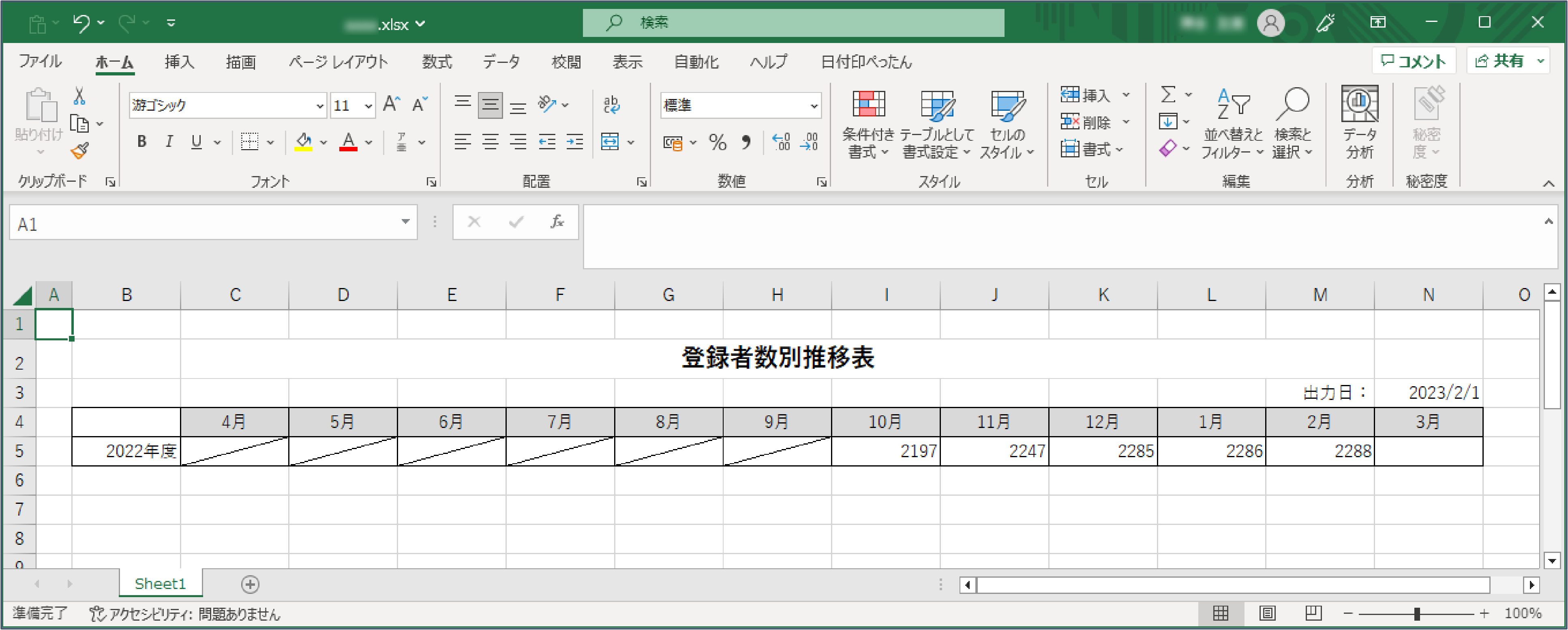Add a new sheet with plus icon
The height and width of the screenshot is (630, 1568).
250,584
